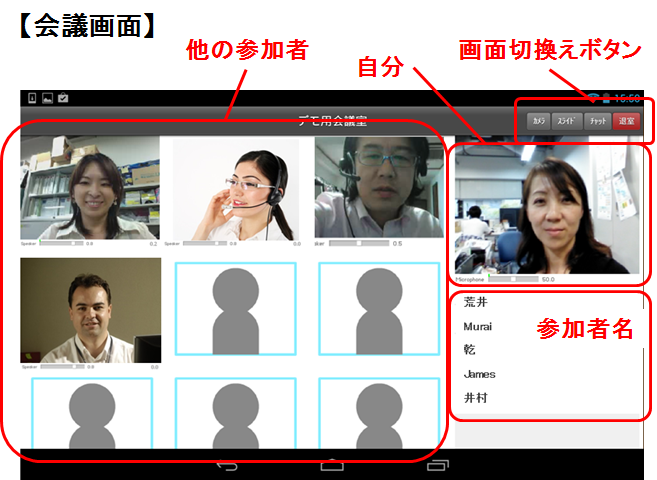Tap the device notification icon in status bar

tap(32, 98)
